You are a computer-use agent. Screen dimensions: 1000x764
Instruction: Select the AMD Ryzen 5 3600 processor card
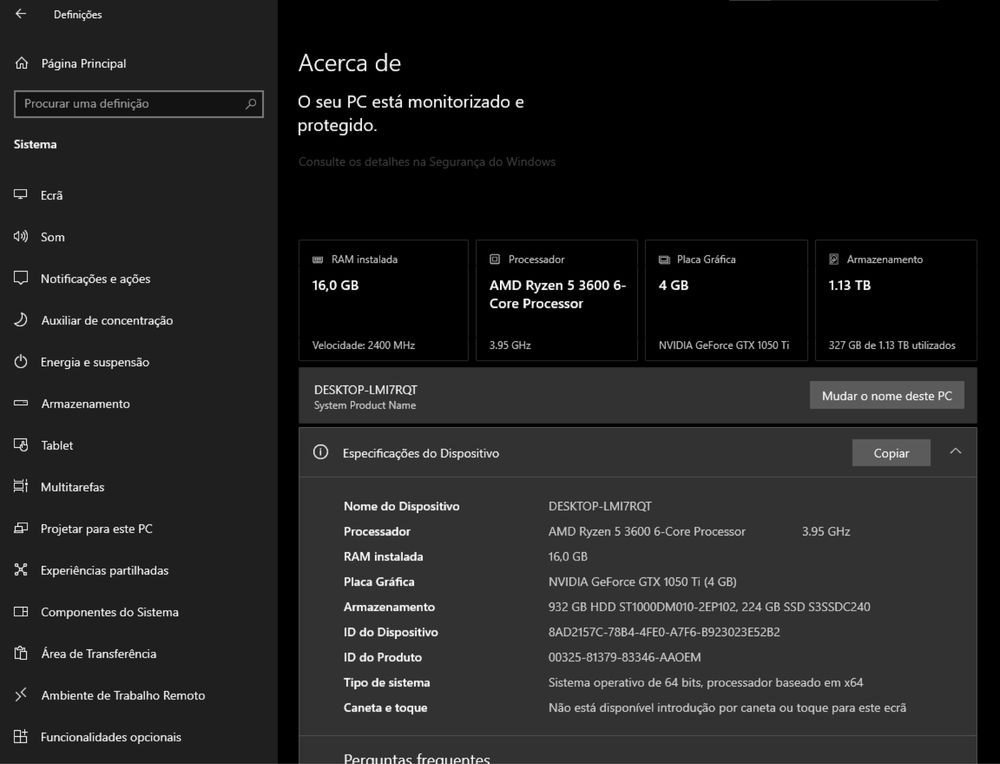click(557, 300)
